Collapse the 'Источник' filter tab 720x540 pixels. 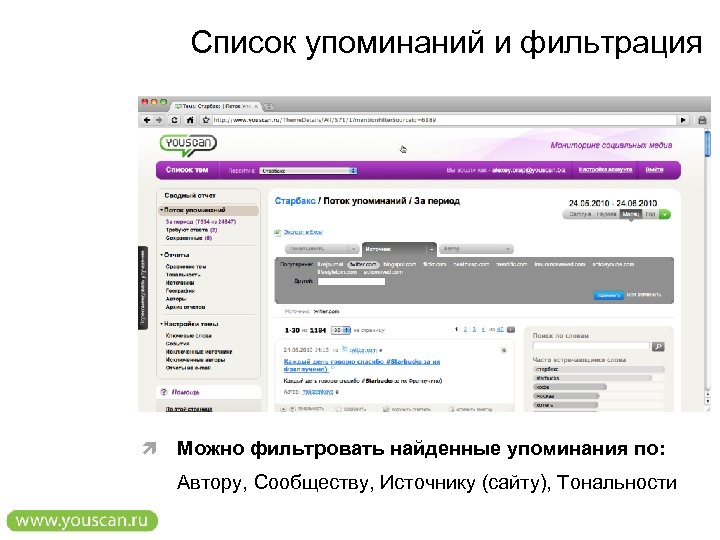click(432, 249)
